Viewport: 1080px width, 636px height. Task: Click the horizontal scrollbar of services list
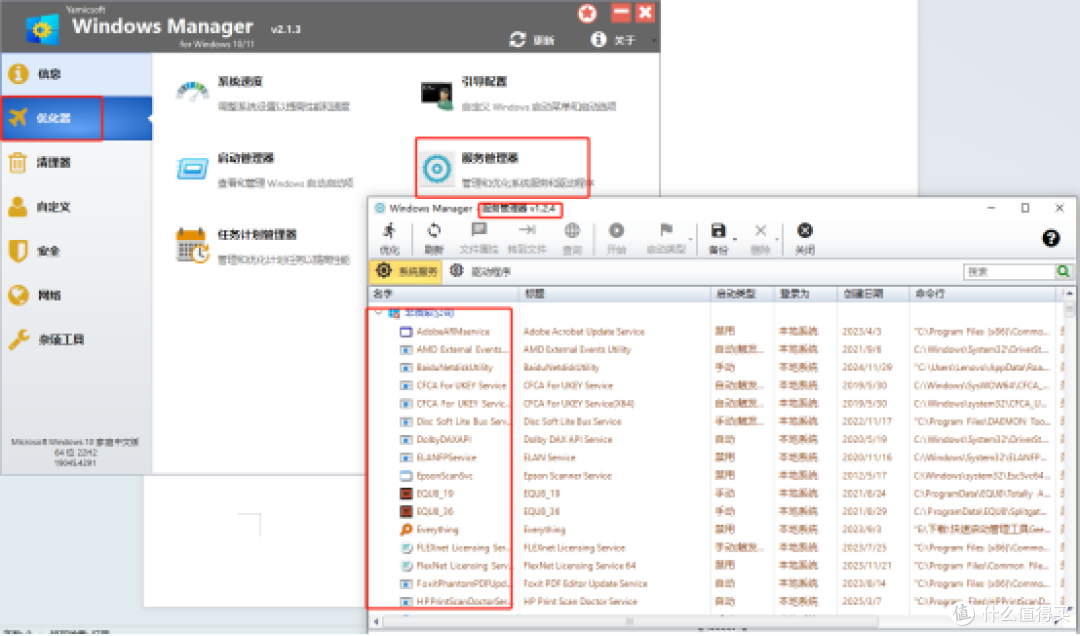point(630,622)
